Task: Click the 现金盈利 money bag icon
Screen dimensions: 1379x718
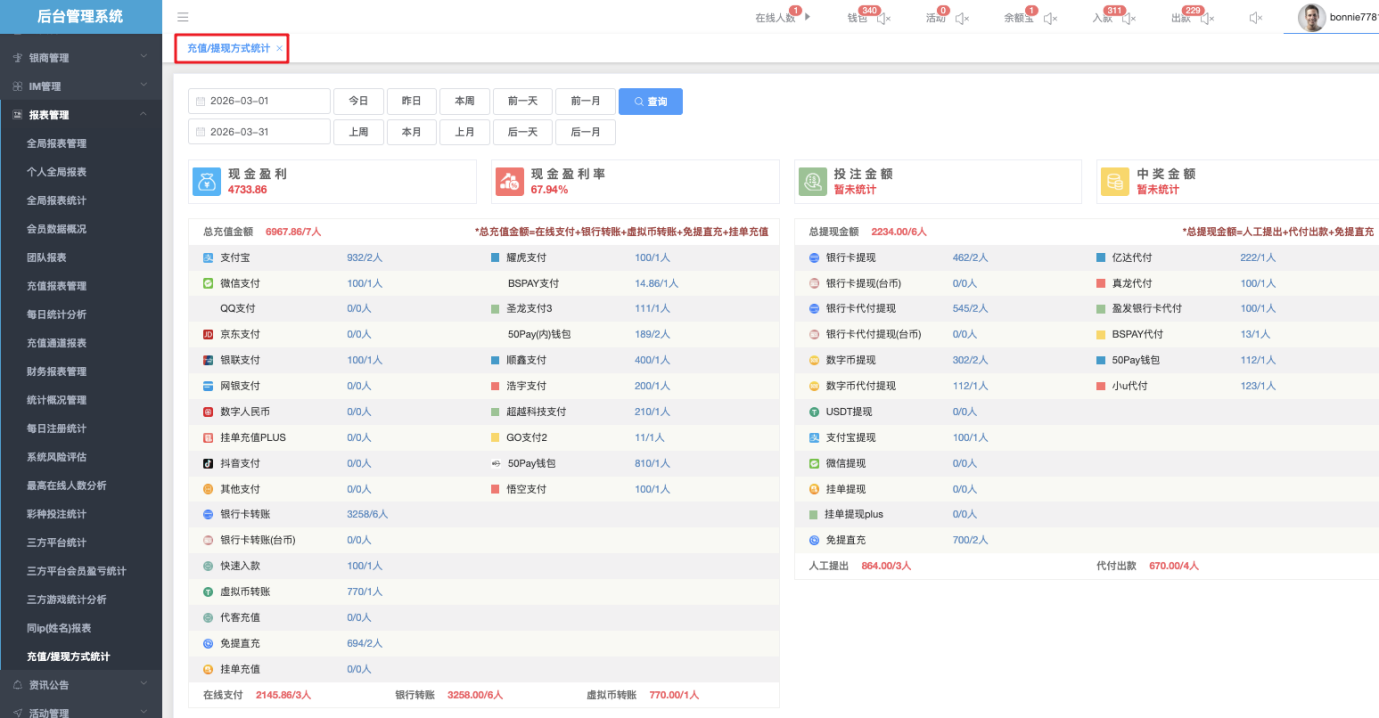Action: click(207, 181)
